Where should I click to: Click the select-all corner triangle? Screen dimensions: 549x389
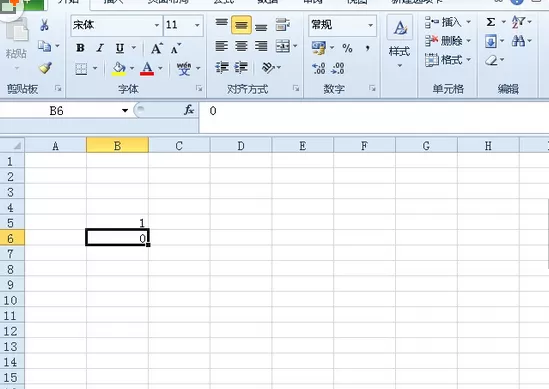click(x=12, y=145)
